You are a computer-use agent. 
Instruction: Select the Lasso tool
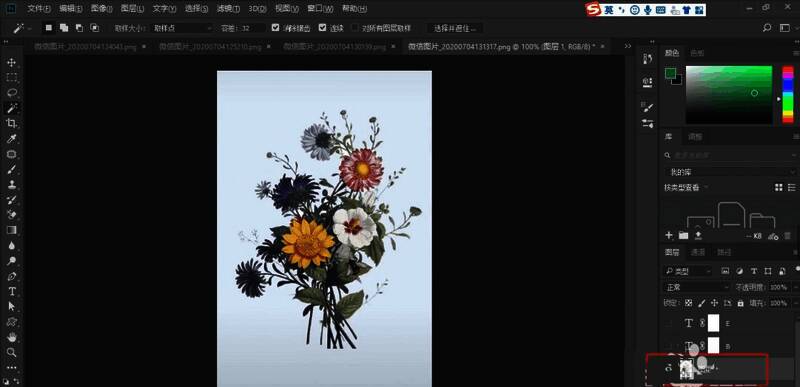coord(11,93)
